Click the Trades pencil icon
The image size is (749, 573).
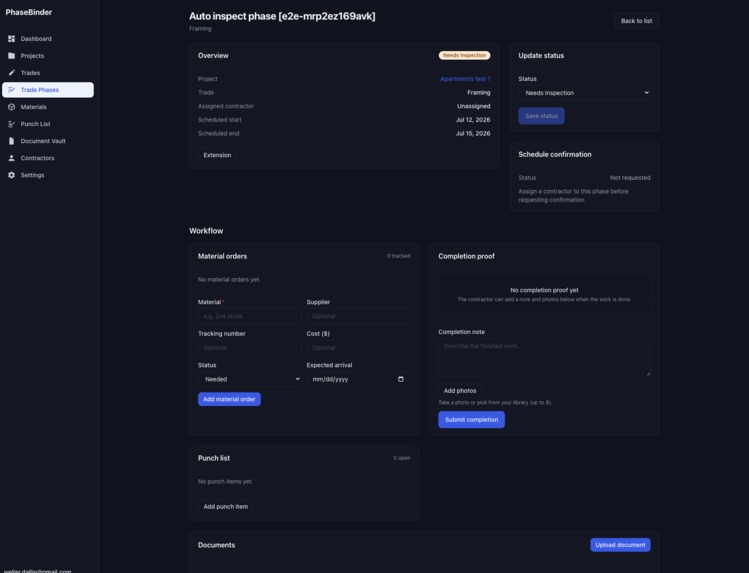[x=11, y=73]
